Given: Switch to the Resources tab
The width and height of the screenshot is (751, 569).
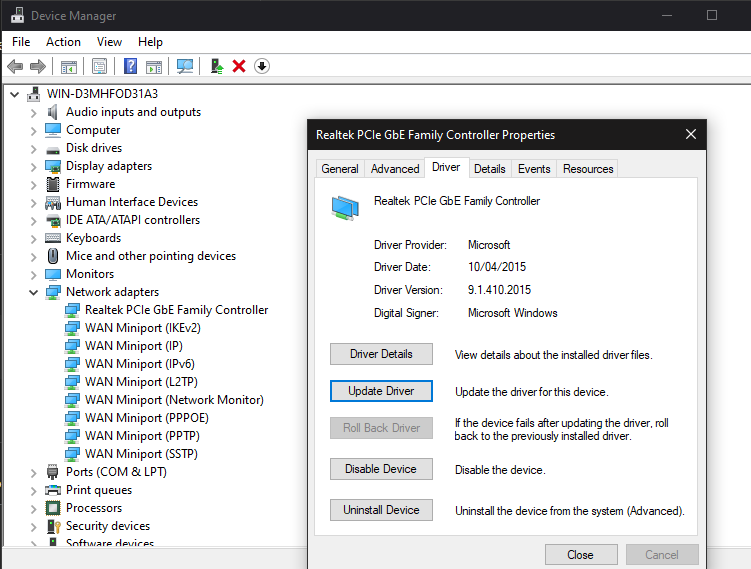Looking at the screenshot, I should pos(588,169).
